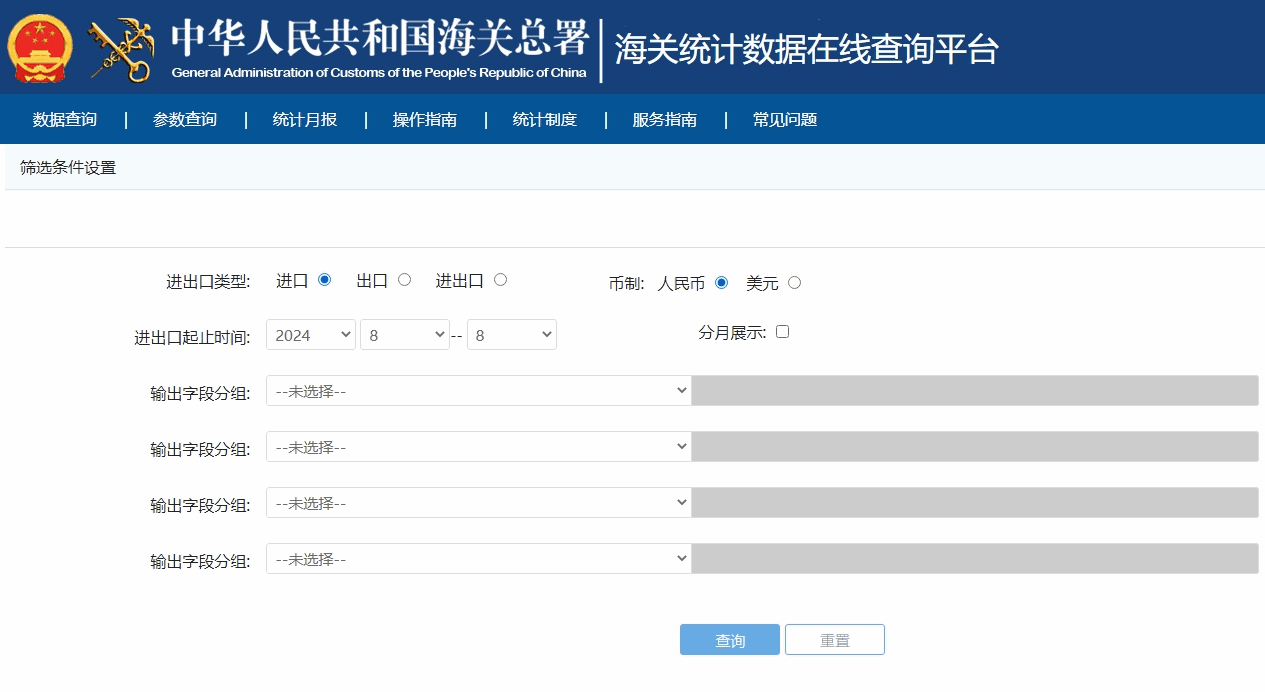Image resolution: width=1265 pixels, height=692 pixels.
Task: Expand the last 输出字段分组 dropdown
Action: tap(478, 558)
